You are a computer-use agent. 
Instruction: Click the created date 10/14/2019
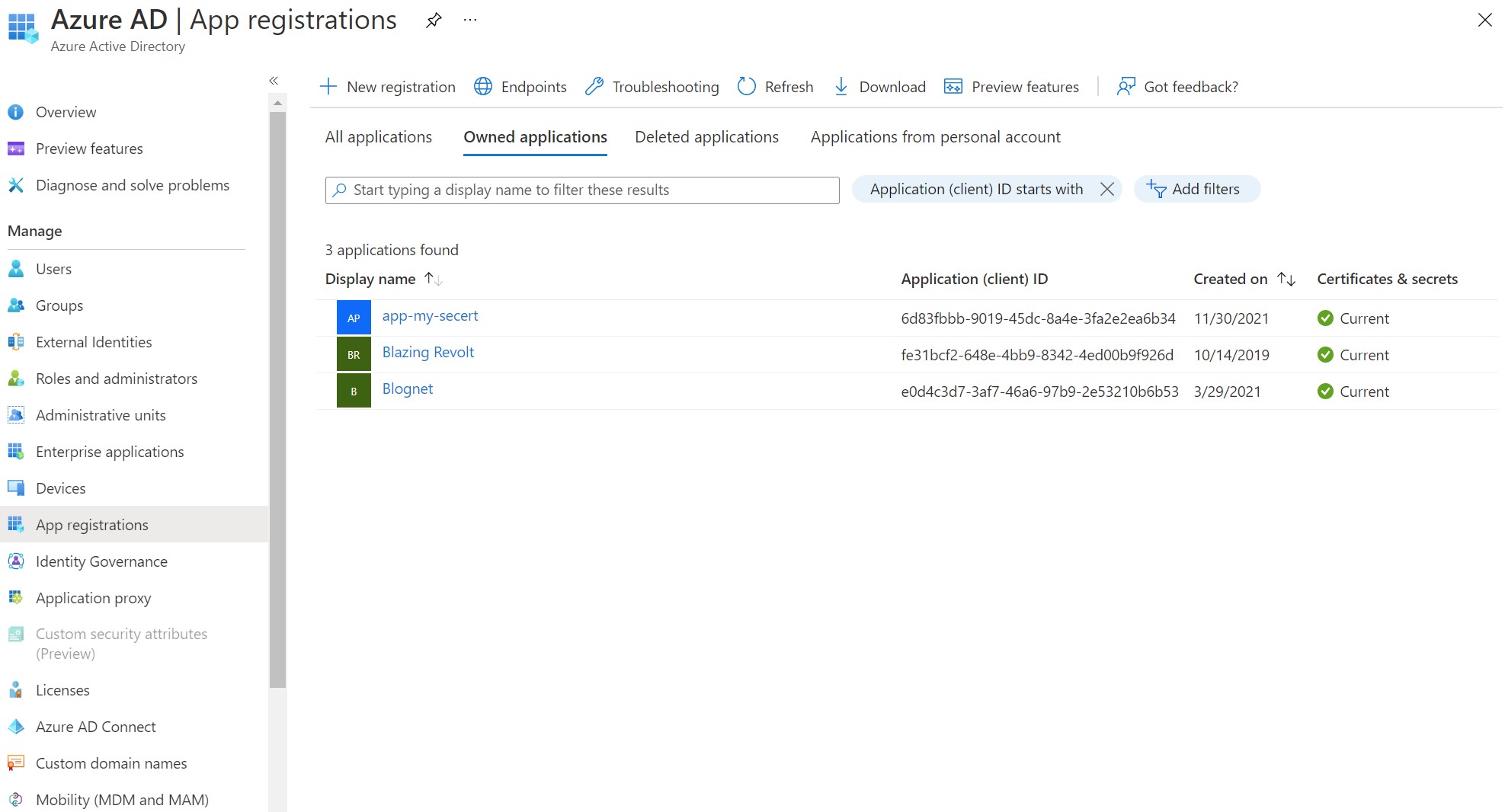pos(1231,355)
